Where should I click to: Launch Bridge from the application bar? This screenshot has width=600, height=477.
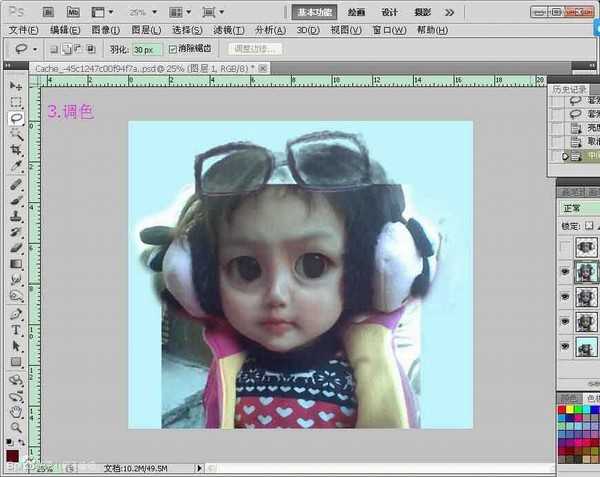46,12
